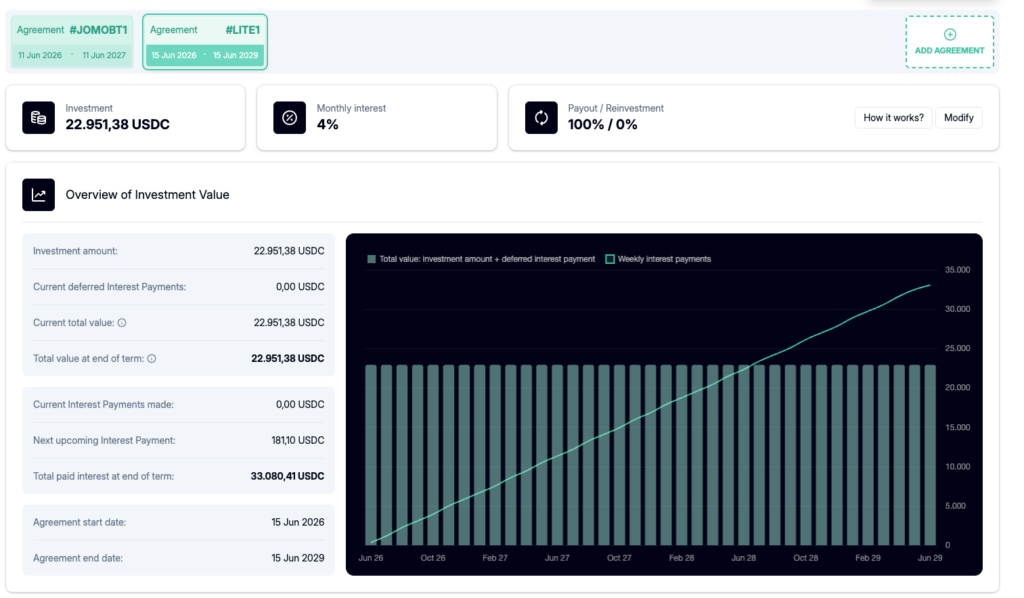Click the Total value legend color square
Screen dimensions: 1024x598
(x=372, y=259)
